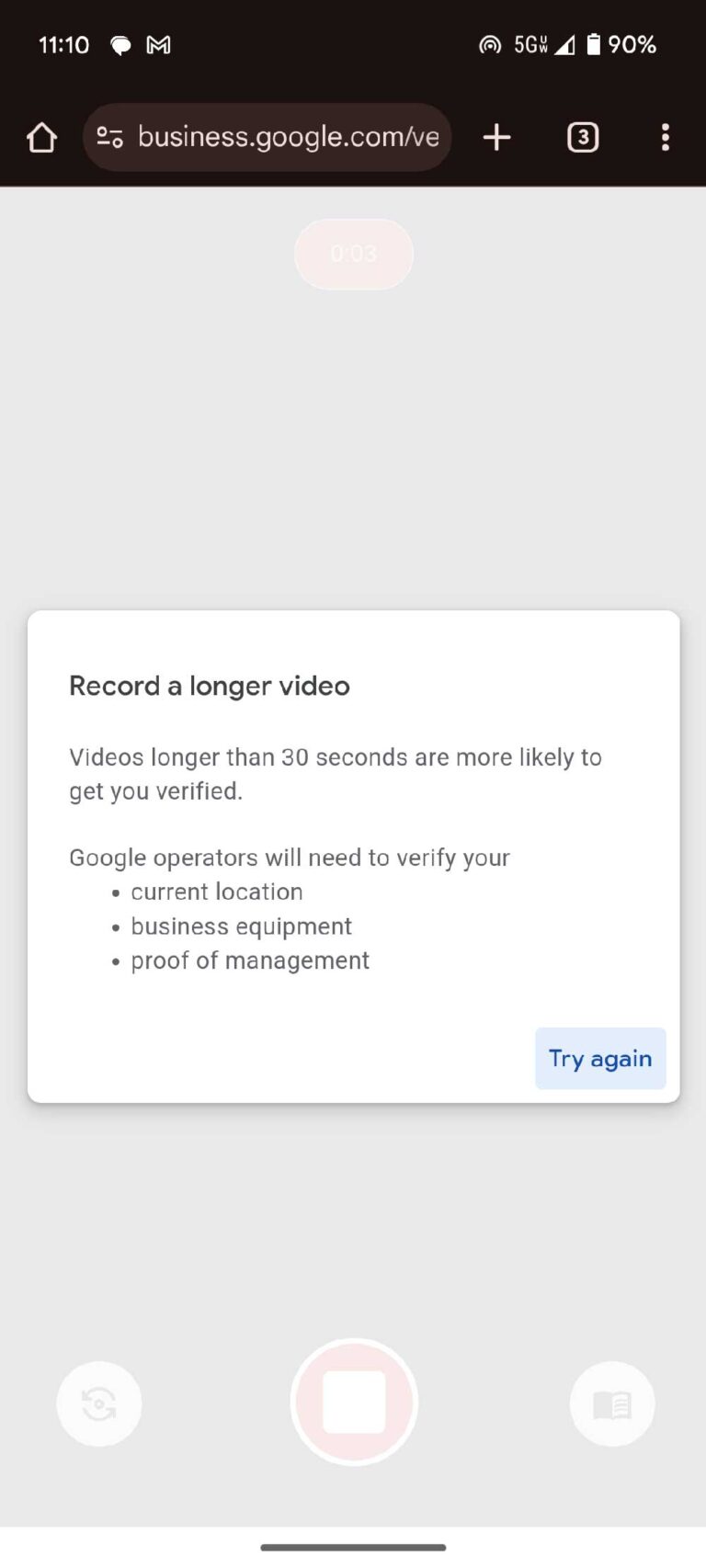Tap the chat bubble notification icon

coord(120,45)
